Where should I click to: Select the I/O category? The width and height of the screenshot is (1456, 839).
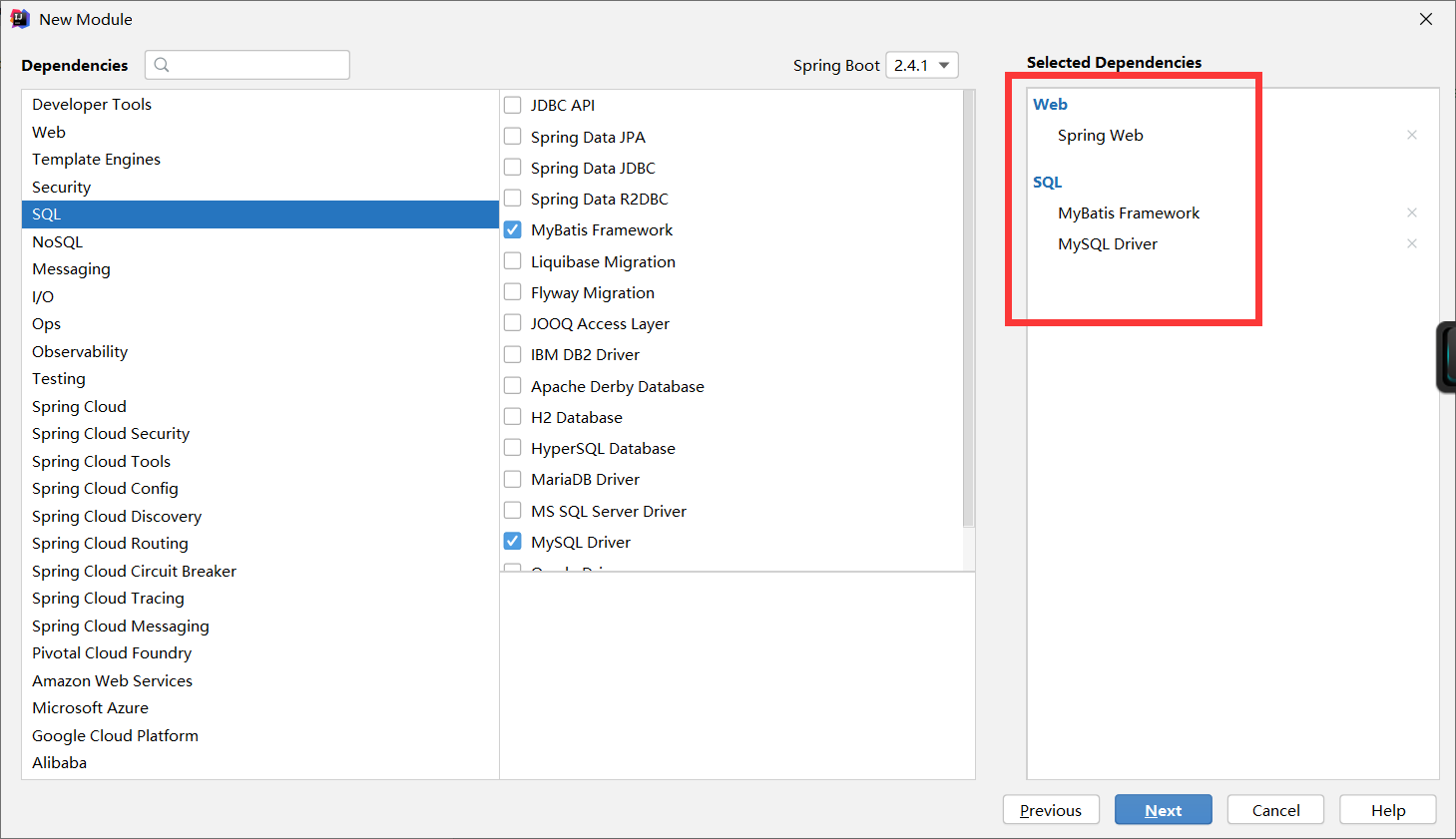259,296
